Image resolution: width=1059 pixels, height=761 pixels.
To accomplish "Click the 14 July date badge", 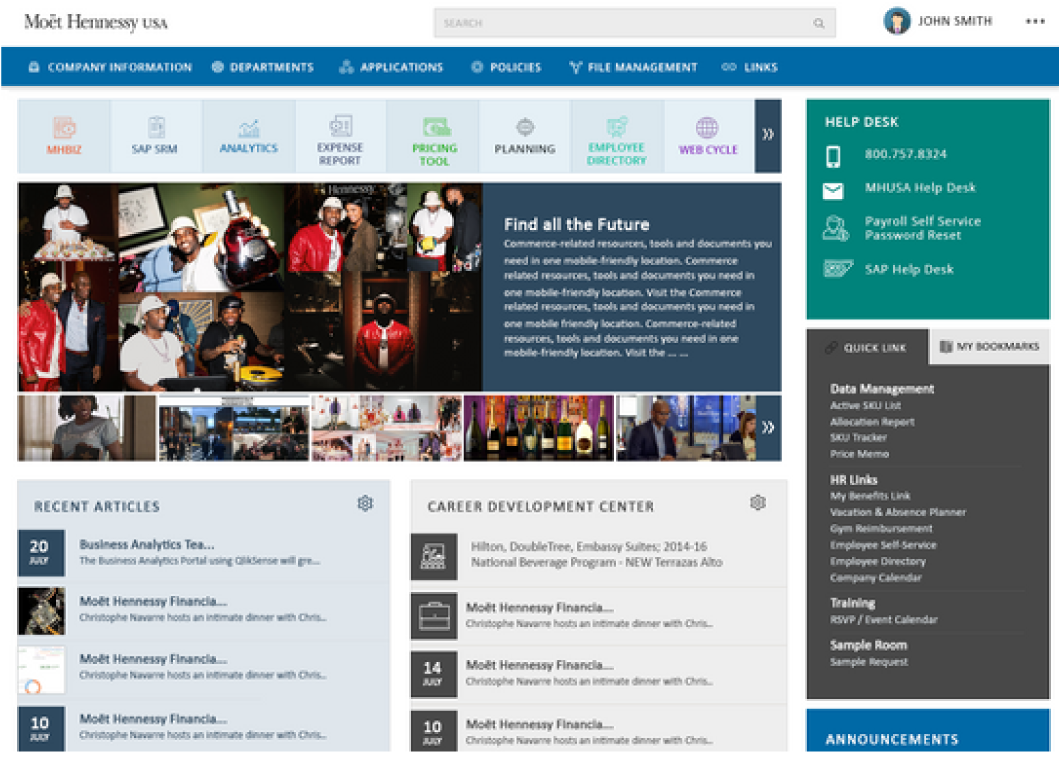I will pyautogui.click(x=434, y=674).
